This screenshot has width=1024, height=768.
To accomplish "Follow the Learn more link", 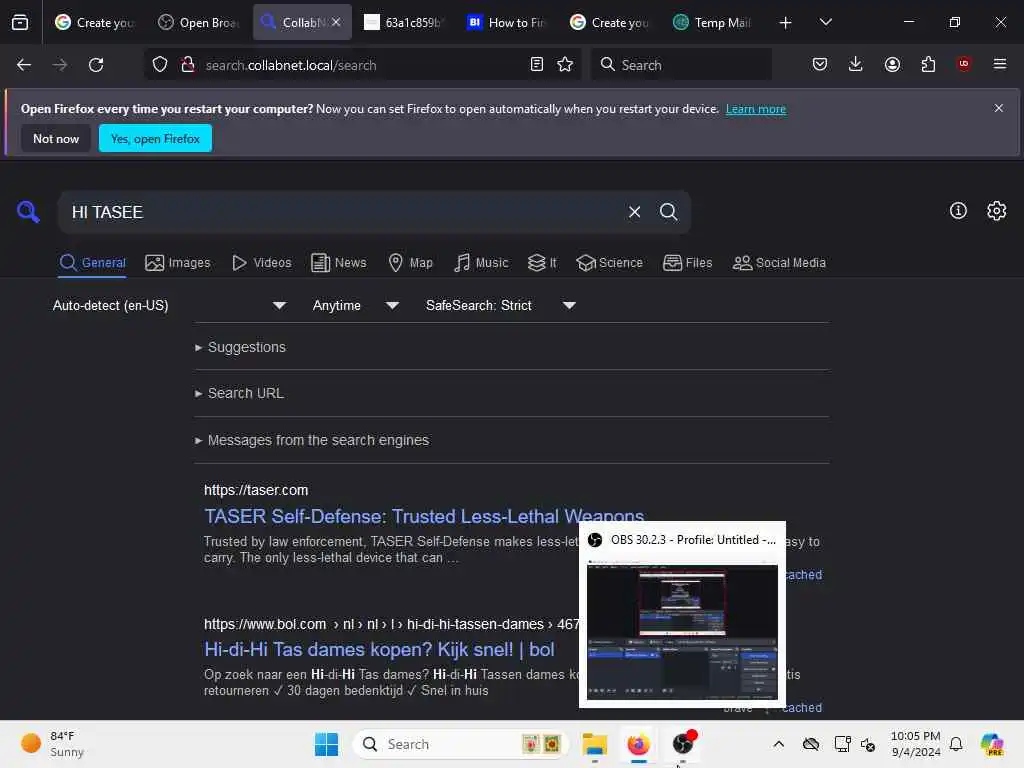I will (756, 109).
